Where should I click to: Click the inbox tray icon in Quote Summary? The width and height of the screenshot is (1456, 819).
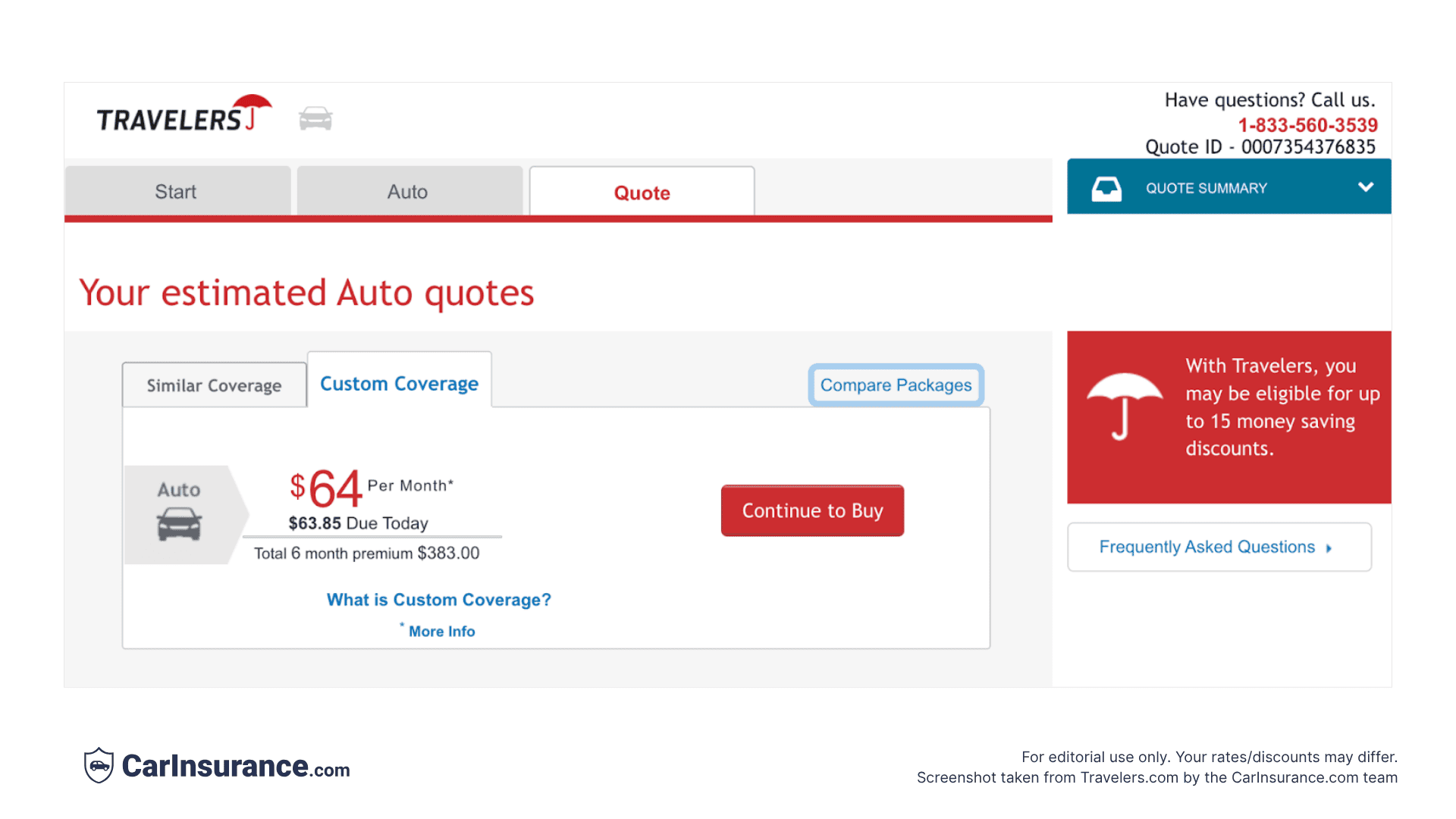click(x=1106, y=187)
